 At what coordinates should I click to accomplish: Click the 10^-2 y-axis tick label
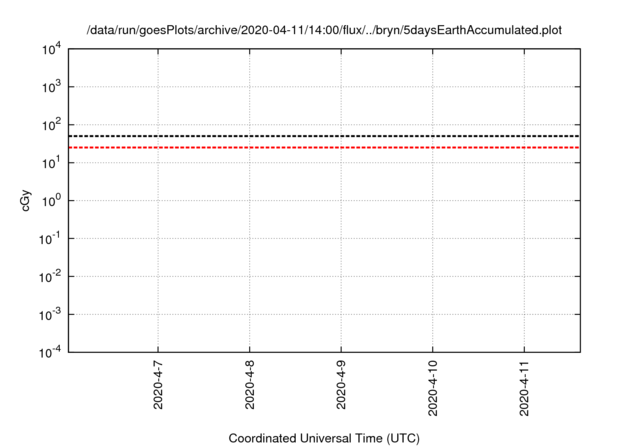[50, 277]
